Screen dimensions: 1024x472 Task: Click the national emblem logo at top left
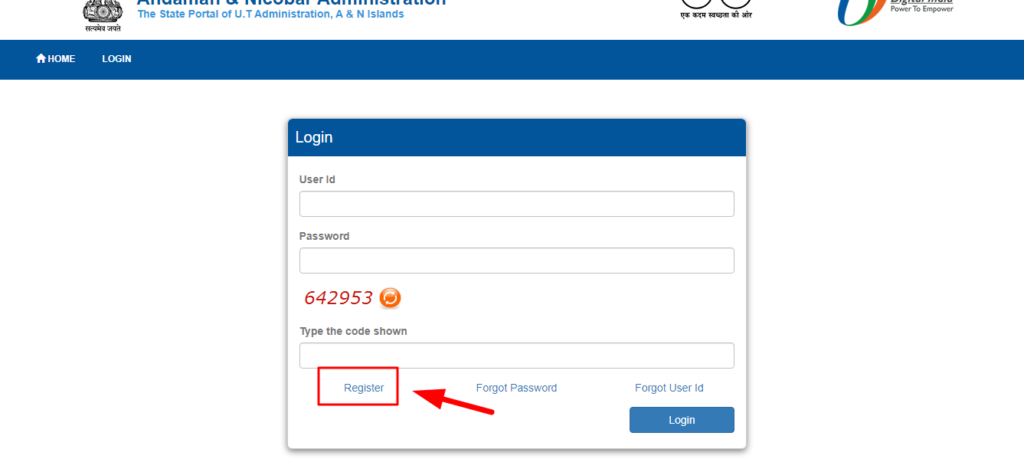[x=103, y=15]
